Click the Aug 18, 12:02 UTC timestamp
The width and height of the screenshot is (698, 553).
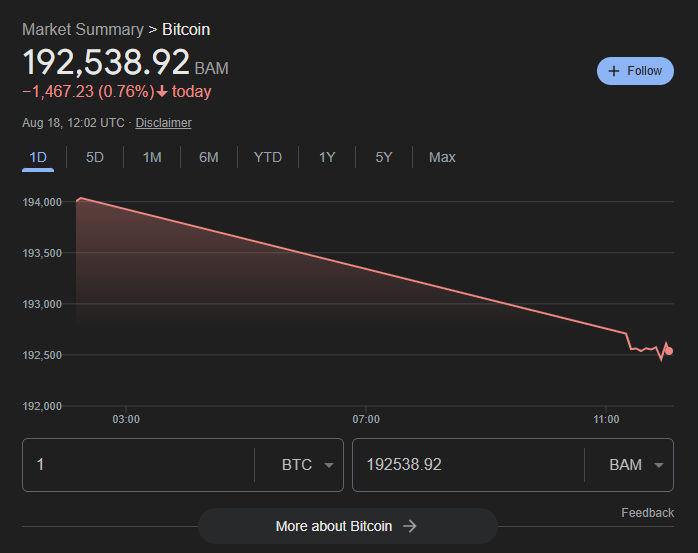pyautogui.click(x=73, y=123)
